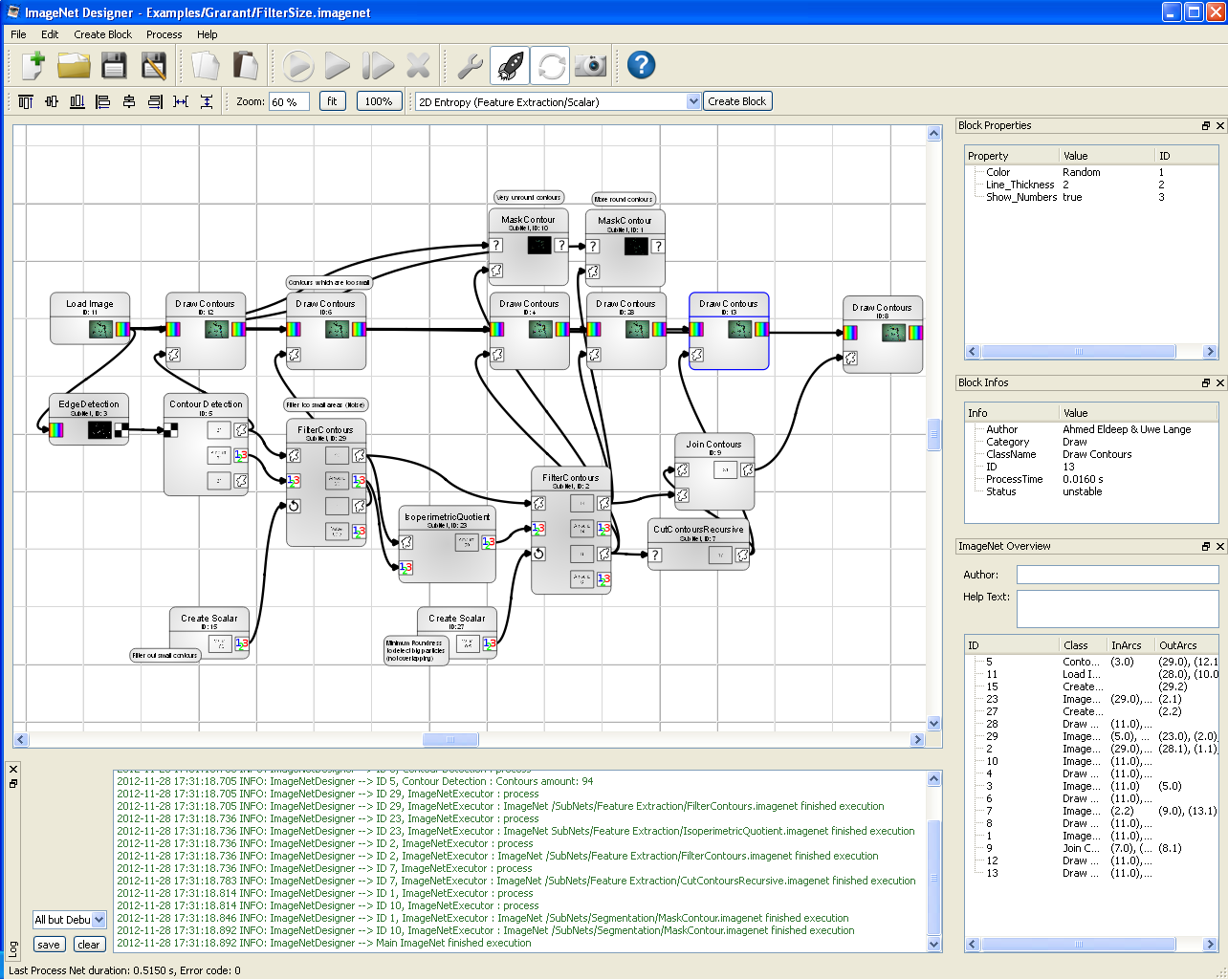Click the circled Play run button

(x=298, y=65)
